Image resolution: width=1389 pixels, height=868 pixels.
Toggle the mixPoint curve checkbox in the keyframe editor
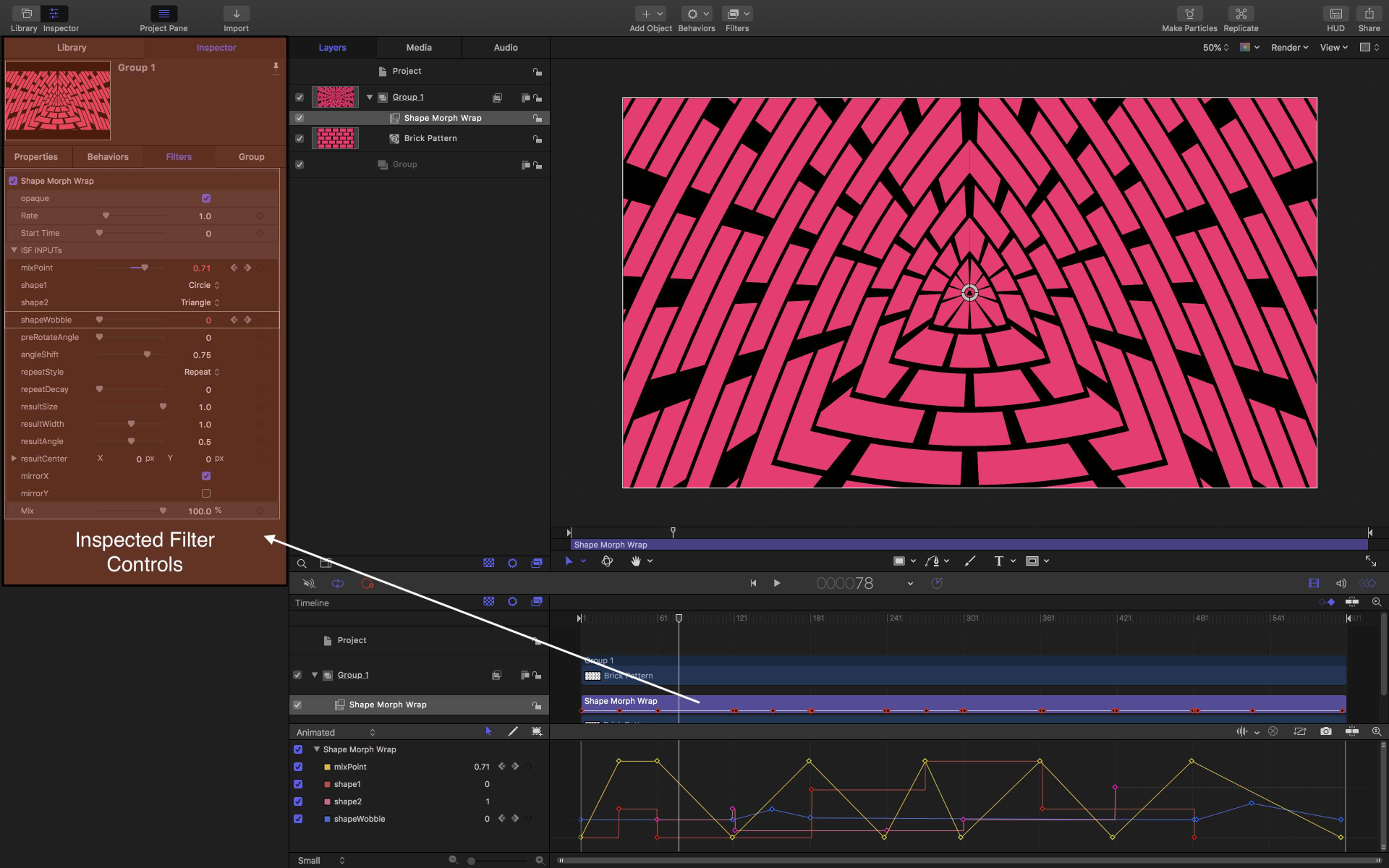(298, 767)
